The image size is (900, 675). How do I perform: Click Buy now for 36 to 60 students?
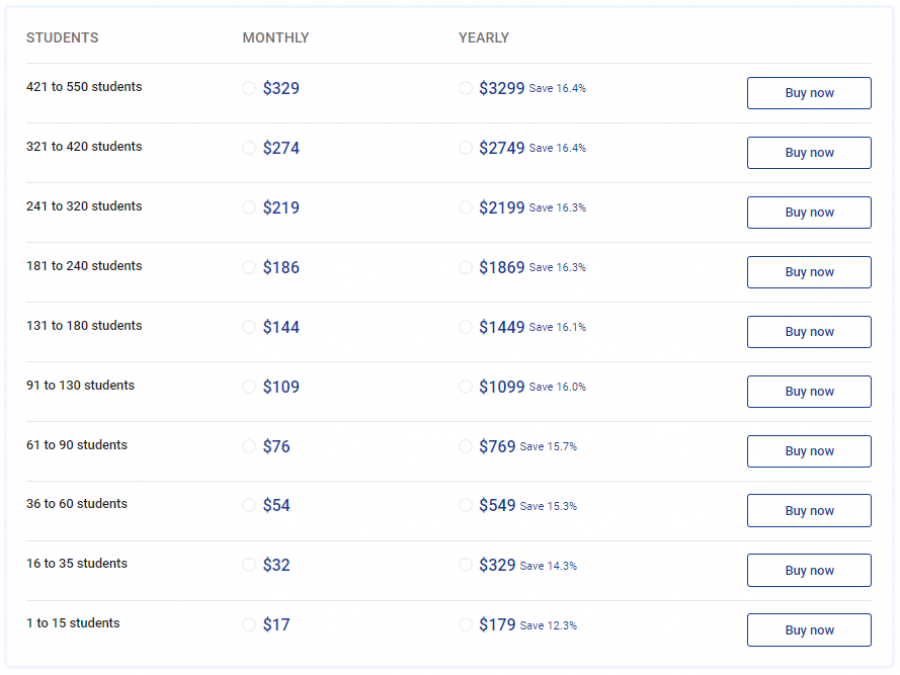tap(808, 511)
